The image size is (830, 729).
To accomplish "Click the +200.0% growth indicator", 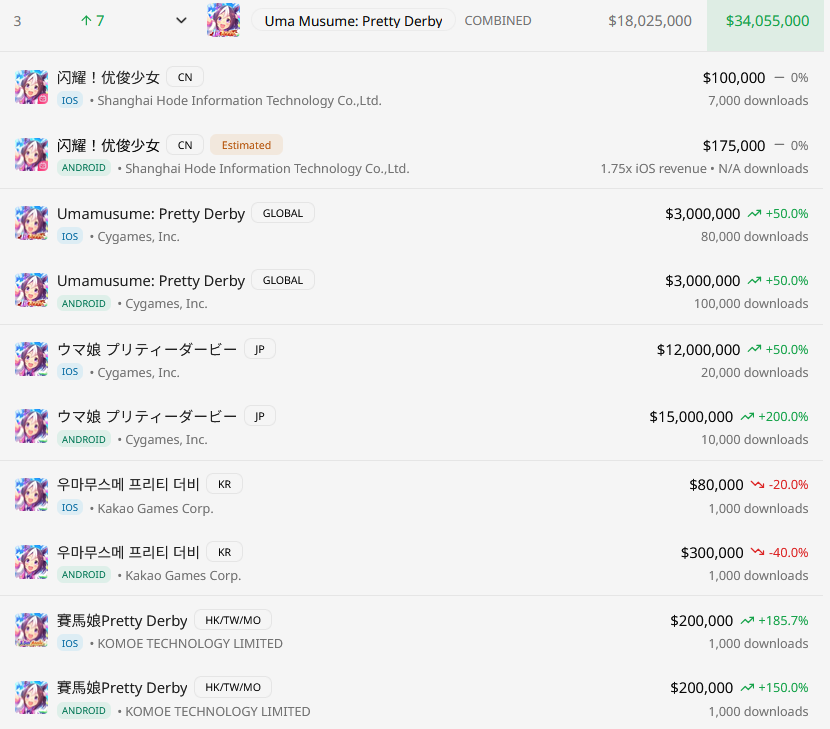I will click(x=774, y=417).
